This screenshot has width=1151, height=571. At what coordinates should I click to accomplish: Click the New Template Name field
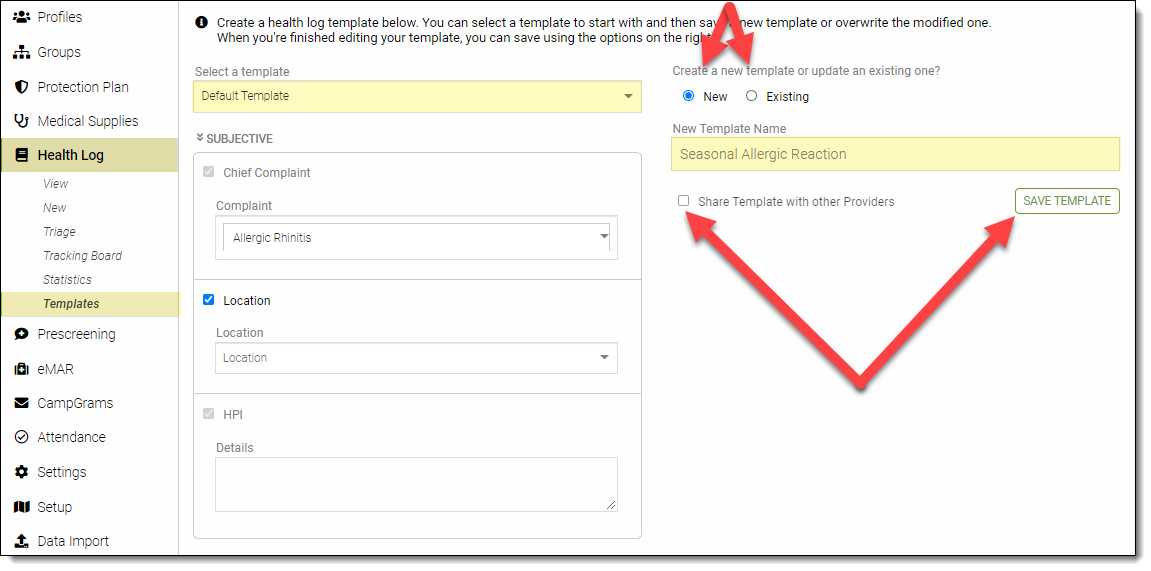895,154
